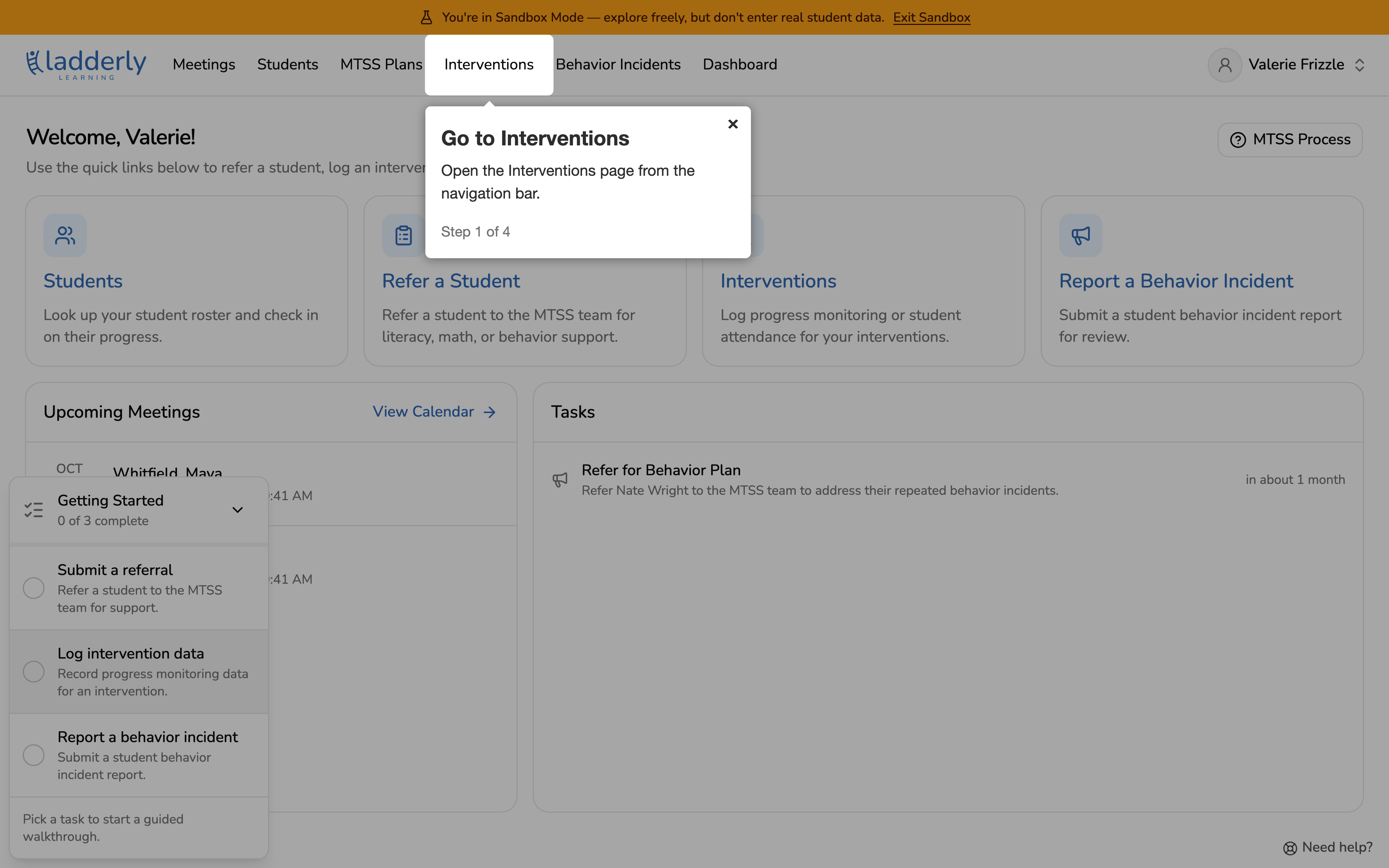Click the Students card people icon
1389x868 pixels.
coord(65,235)
